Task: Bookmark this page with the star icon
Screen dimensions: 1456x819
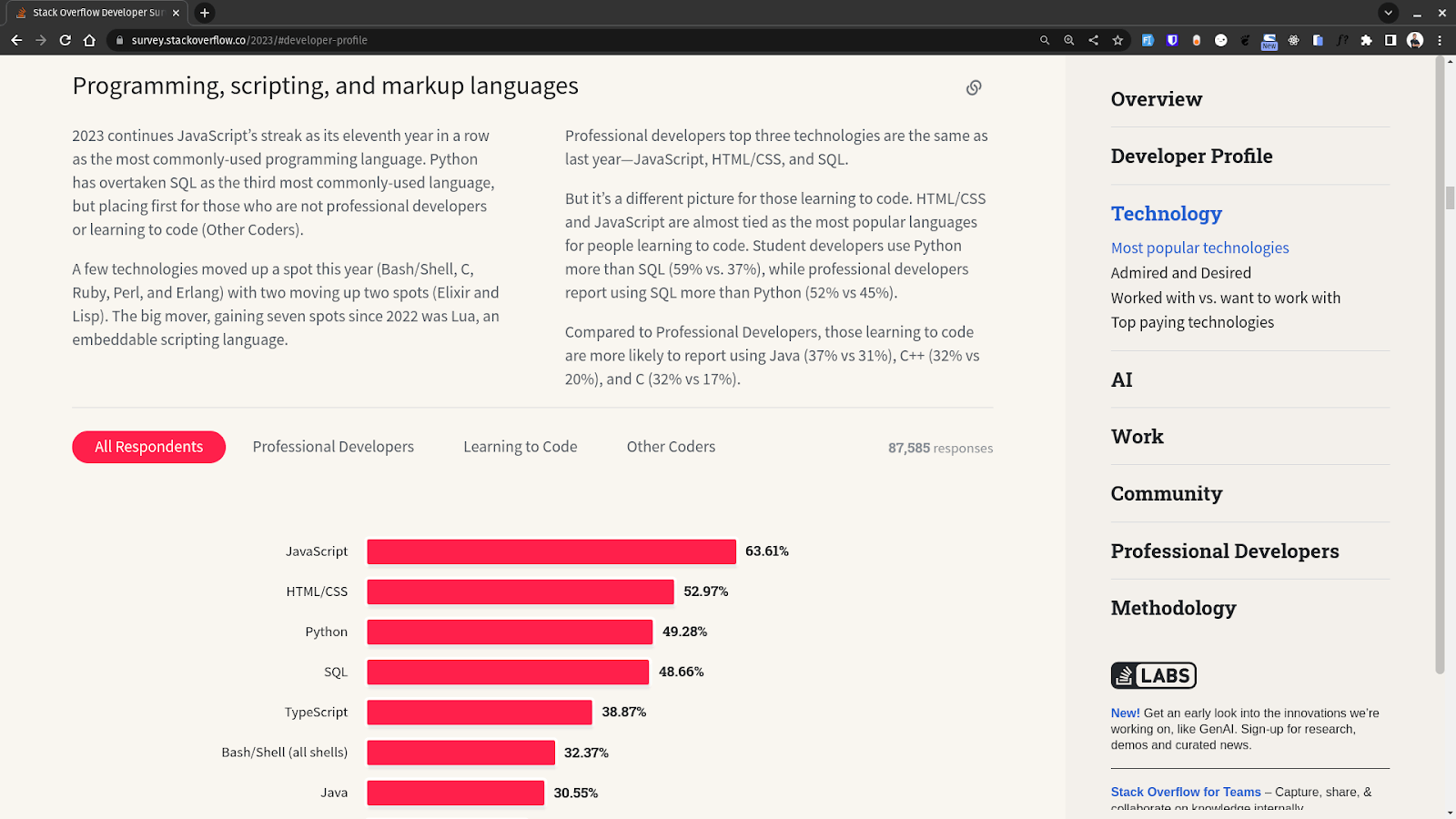Action: point(1117,40)
